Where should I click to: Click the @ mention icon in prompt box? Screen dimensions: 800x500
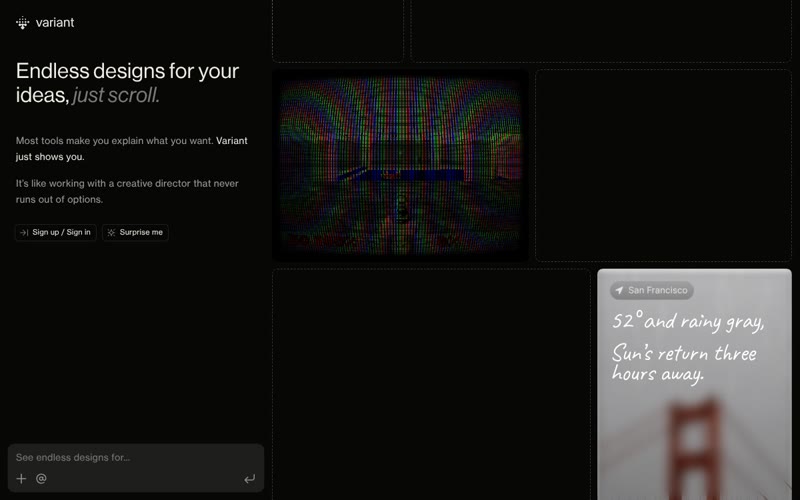[41, 479]
